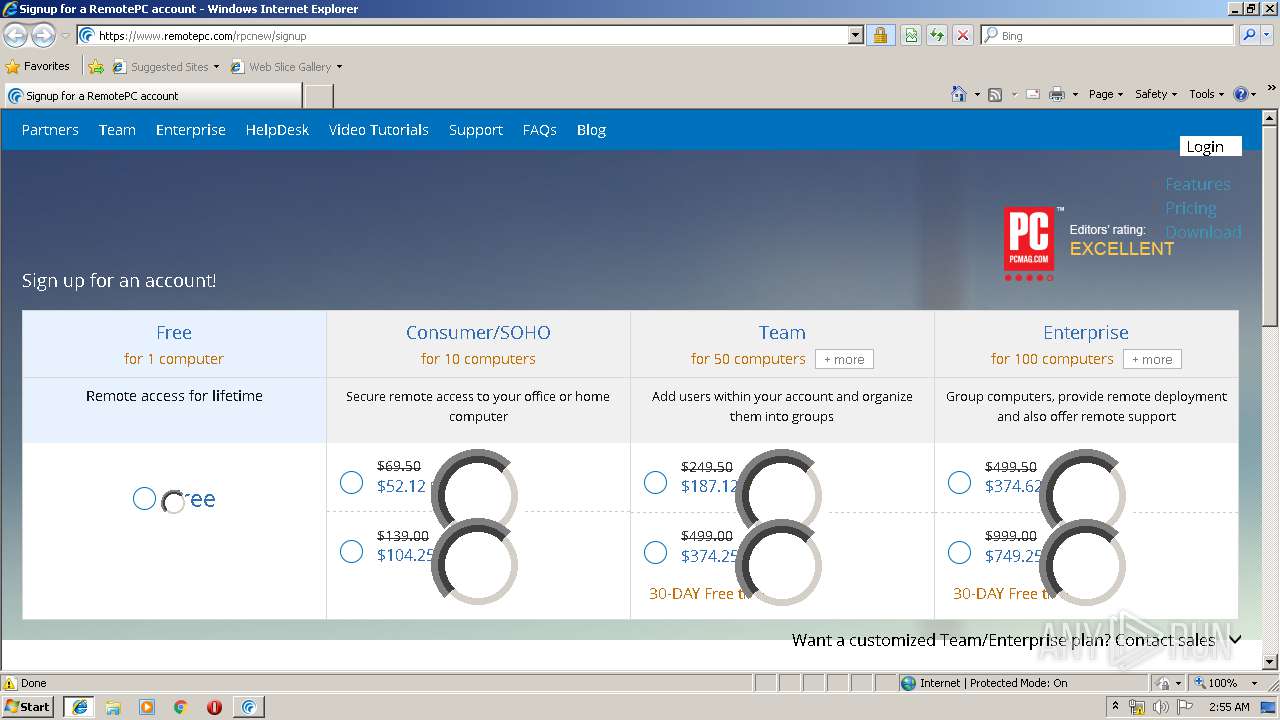1280x720 pixels.
Task: Click the Enterprise plan '+ more' button
Action: pos(1152,359)
